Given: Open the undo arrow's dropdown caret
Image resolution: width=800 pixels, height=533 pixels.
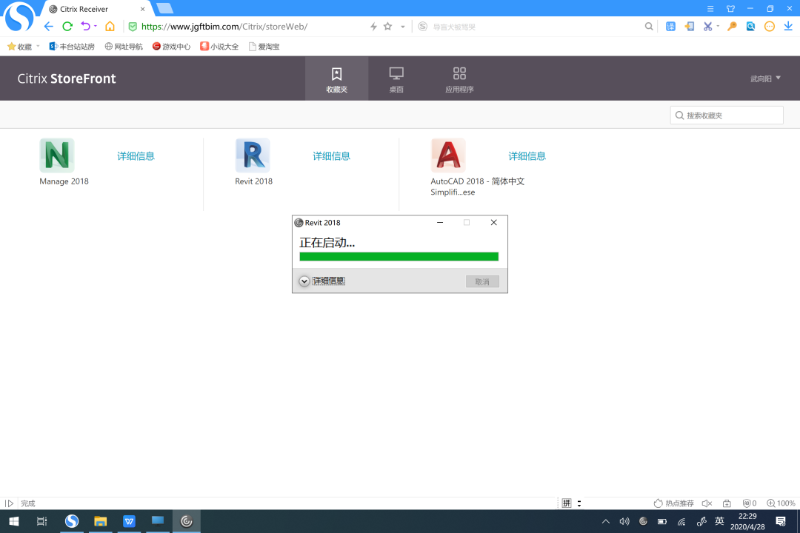Looking at the screenshot, I should pos(95,26).
